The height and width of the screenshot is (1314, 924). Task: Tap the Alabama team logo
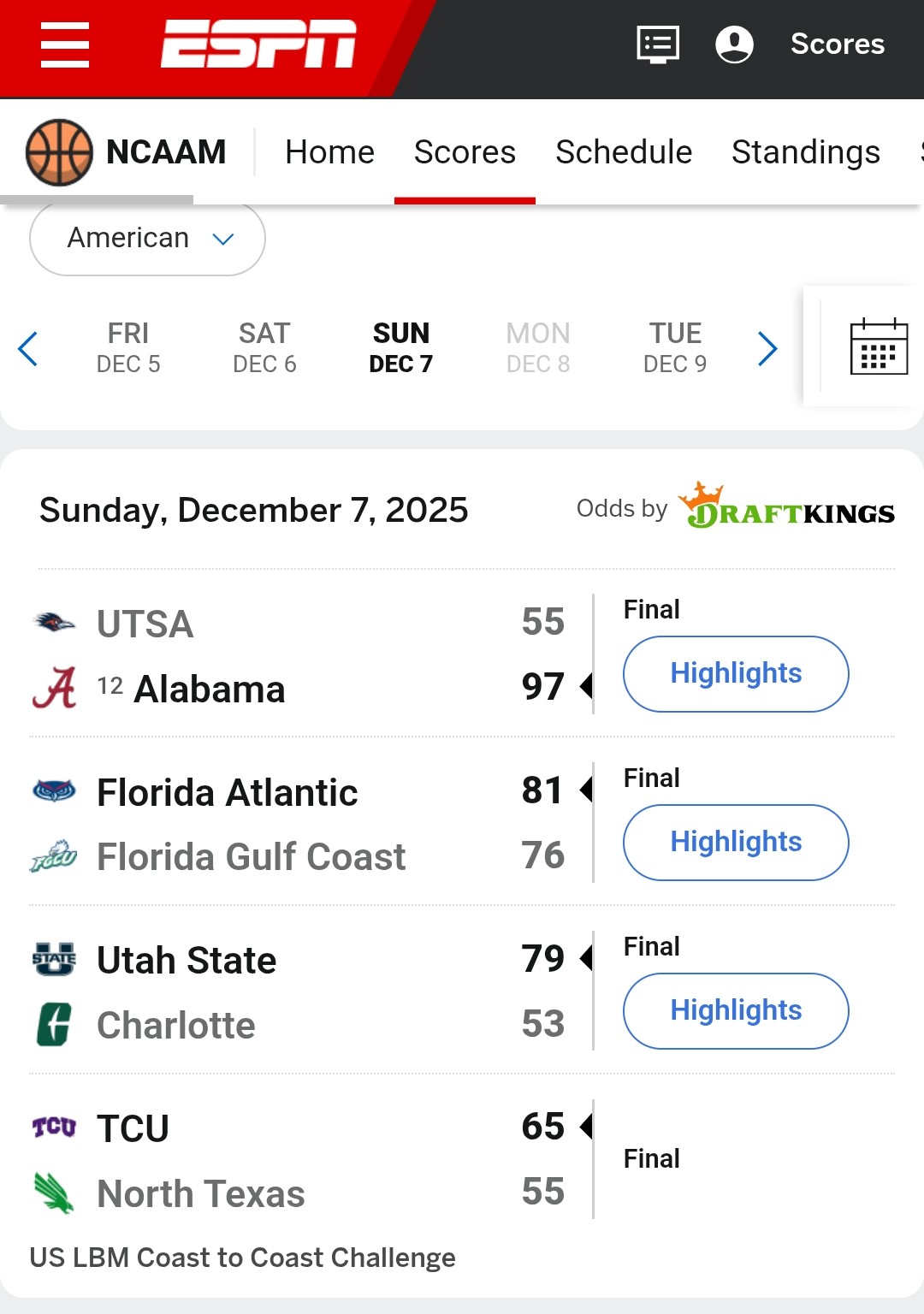click(x=54, y=688)
